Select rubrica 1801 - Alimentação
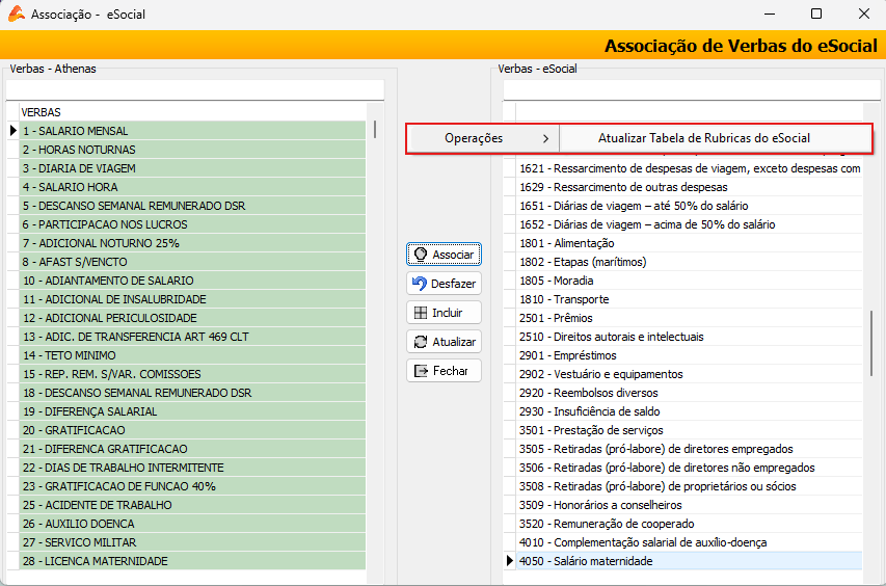This screenshot has height=586, width=886. (689, 244)
